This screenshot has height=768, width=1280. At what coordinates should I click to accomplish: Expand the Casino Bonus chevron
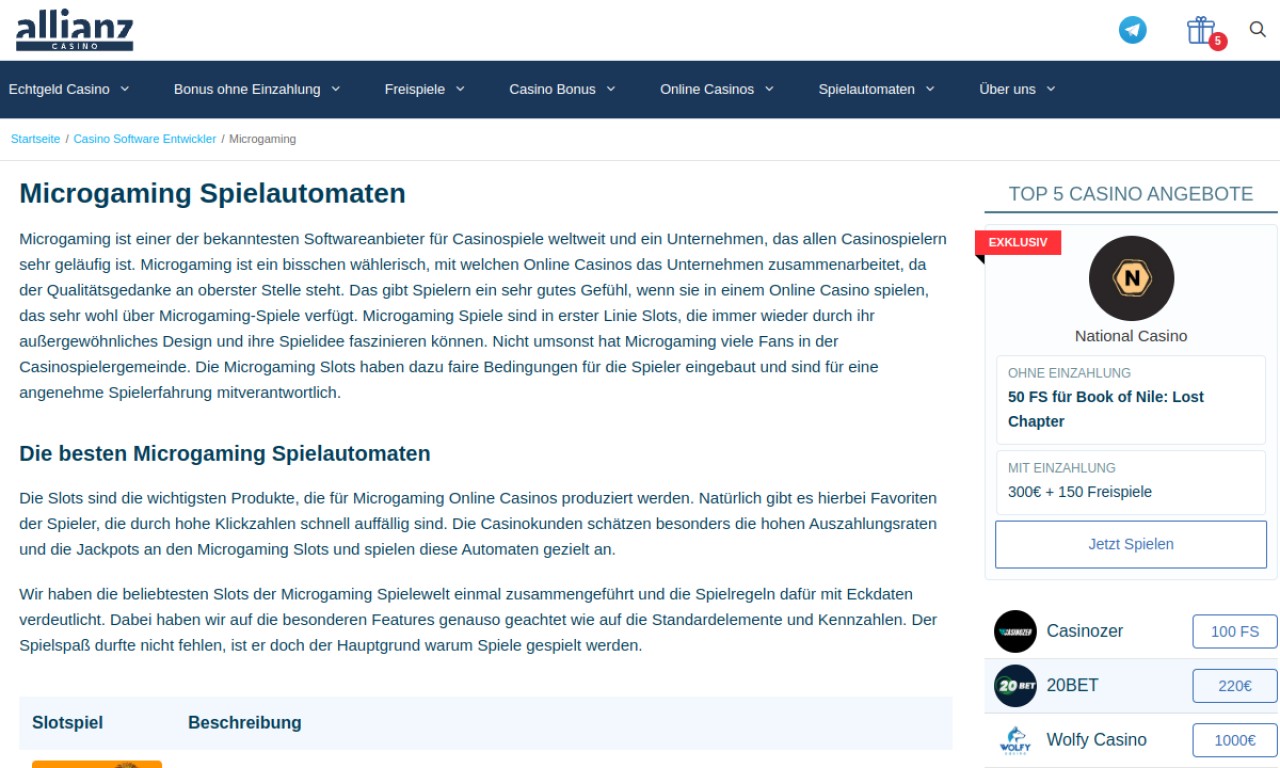click(x=610, y=89)
